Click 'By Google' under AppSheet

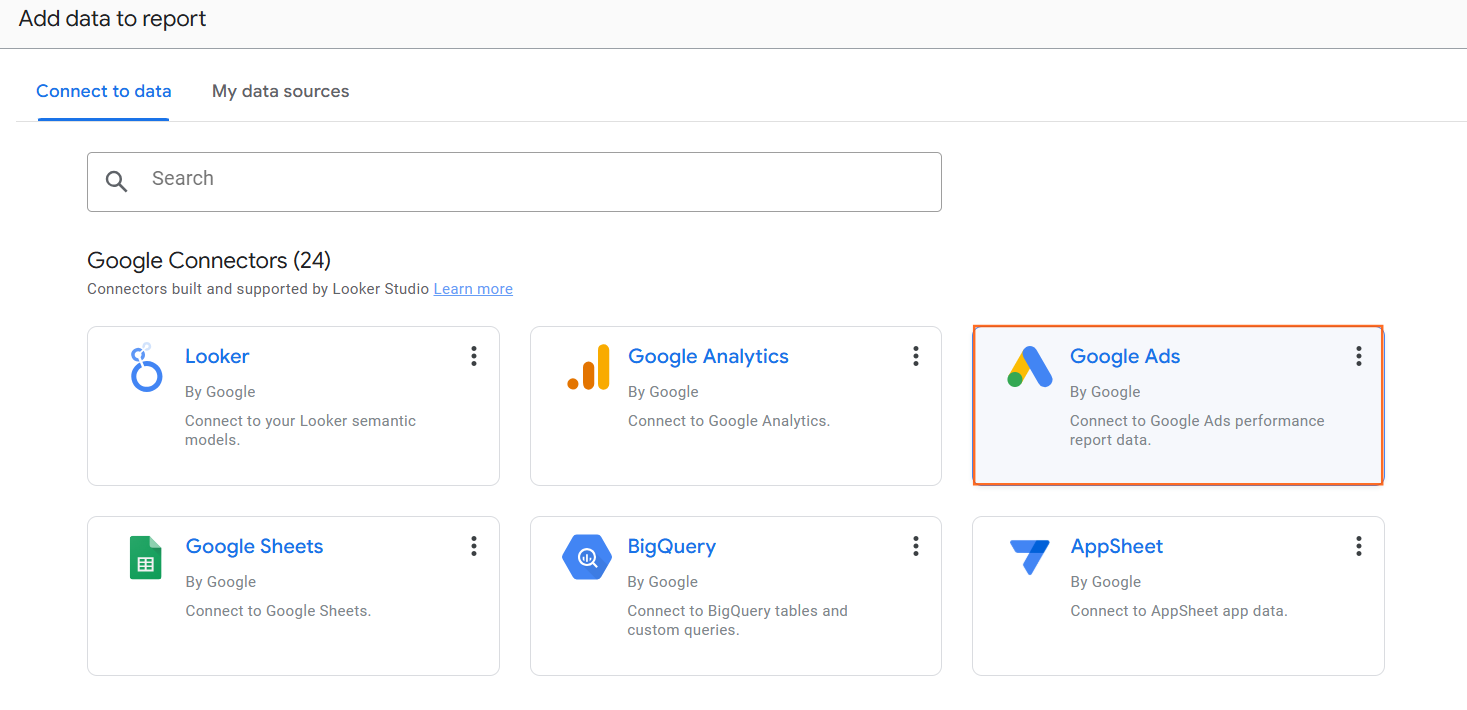coord(1106,582)
